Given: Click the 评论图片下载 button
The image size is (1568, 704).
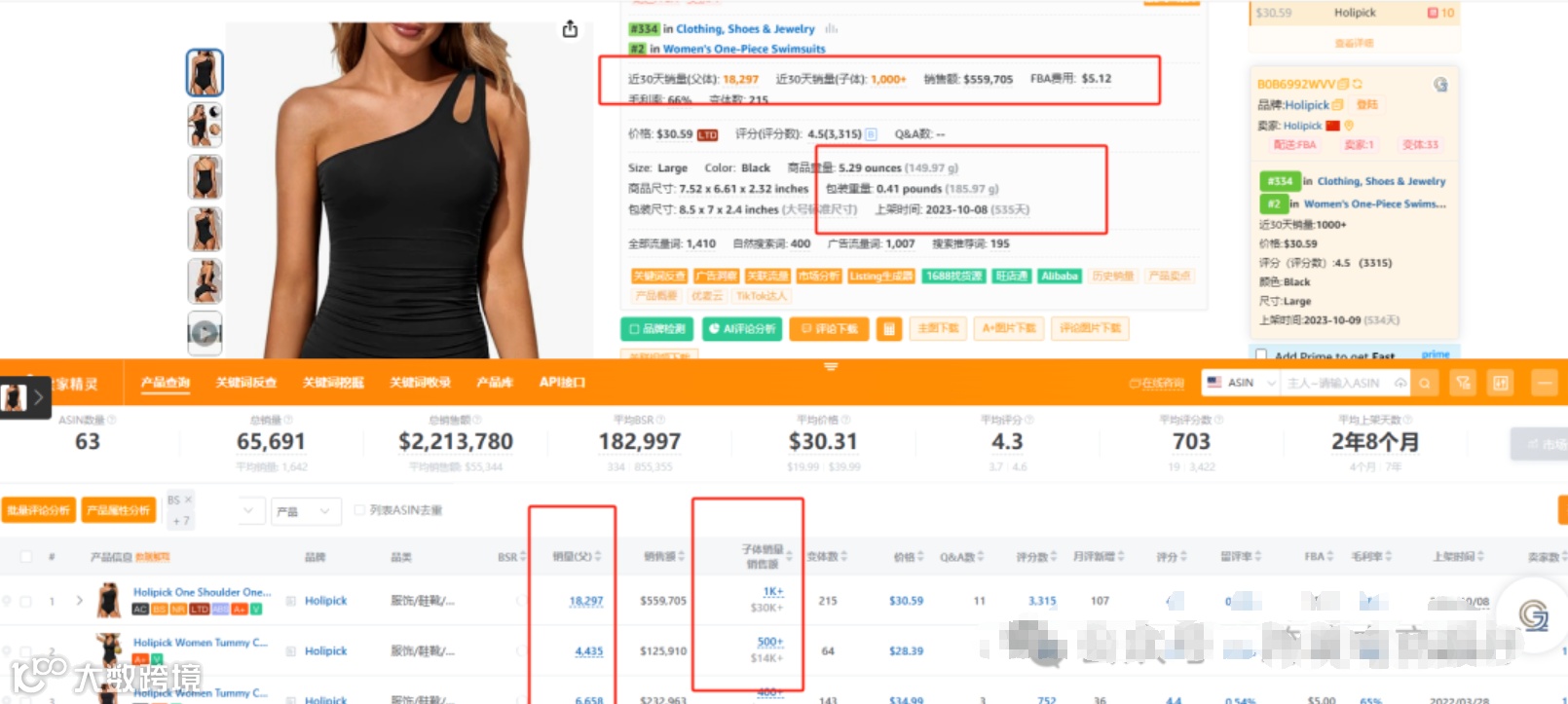Looking at the screenshot, I should pos(1091,329).
